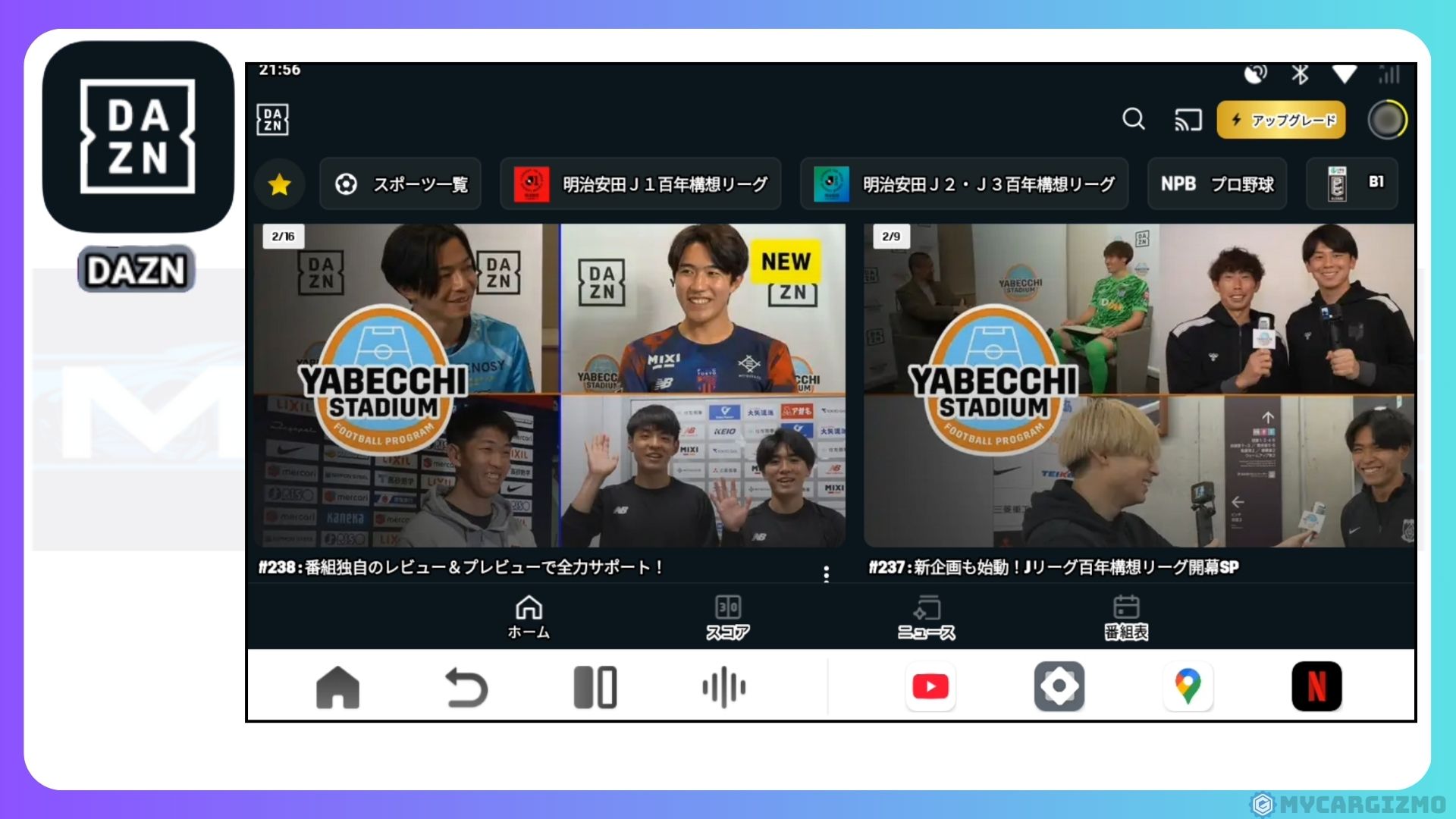Select the スポーツ一覧 category chip
The image size is (1456, 819).
coord(400,184)
